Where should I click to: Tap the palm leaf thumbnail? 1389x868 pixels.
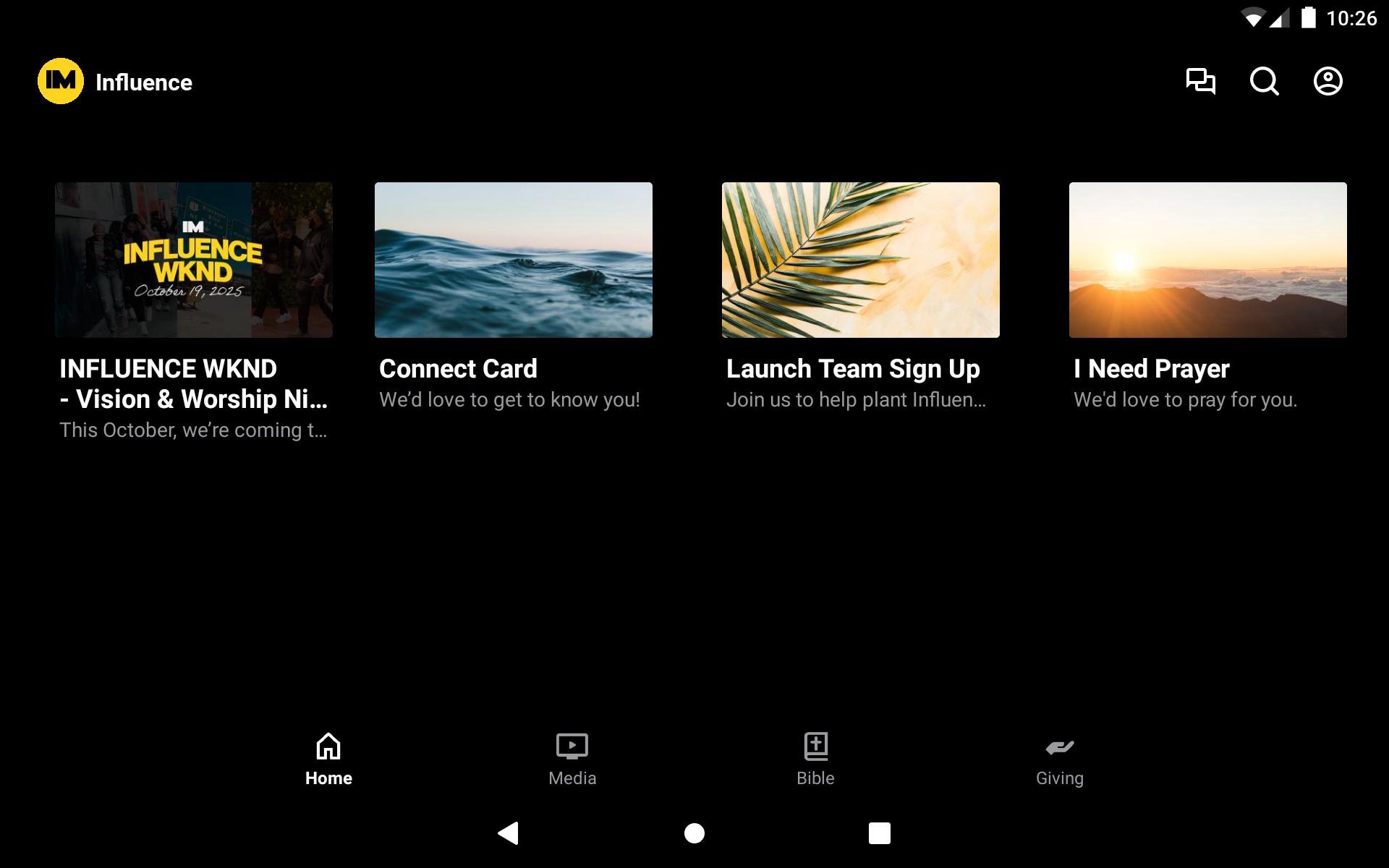click(860, 260)
